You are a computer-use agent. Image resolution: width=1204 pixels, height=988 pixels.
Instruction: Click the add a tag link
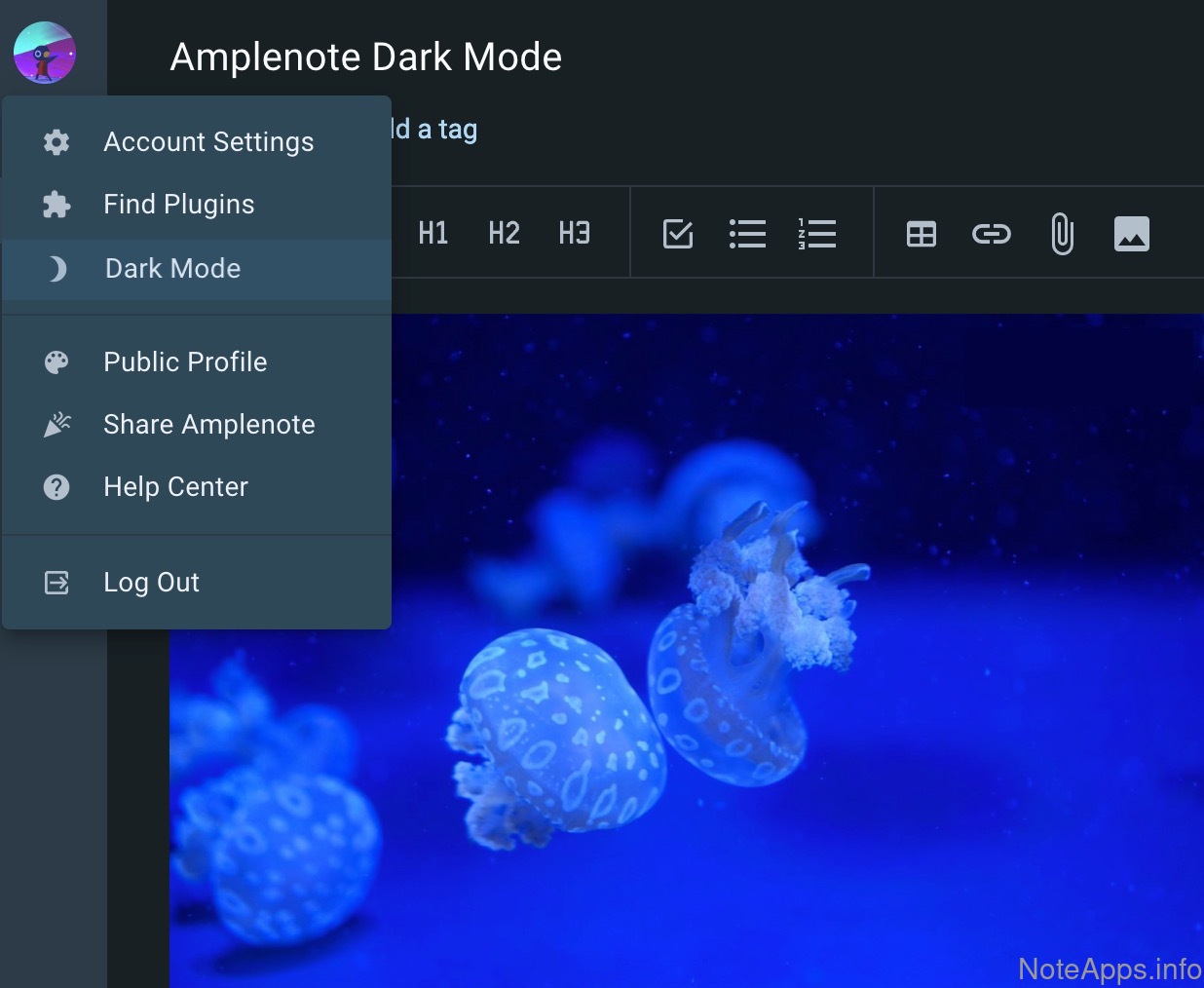[435, 130]
